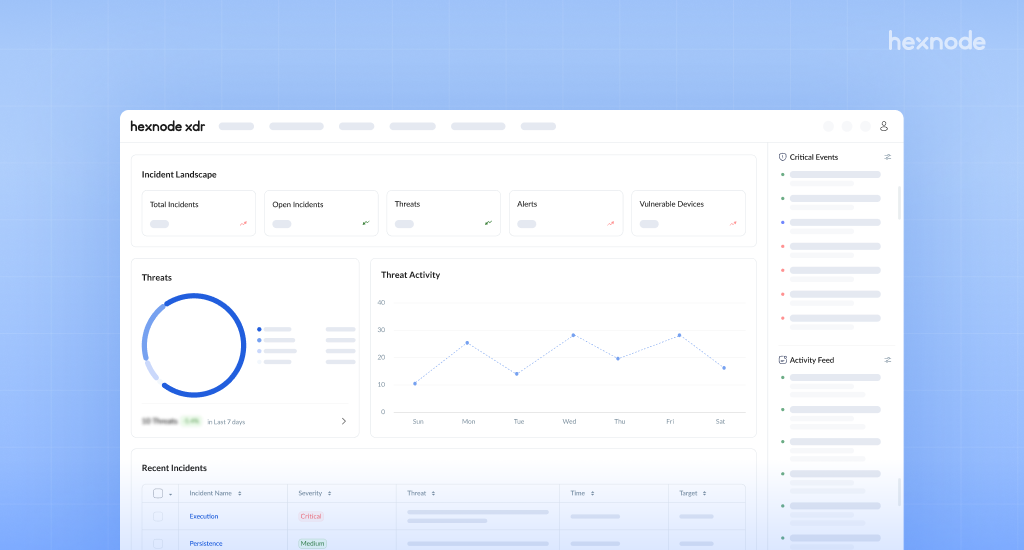
Task: Click the Activity Feed panel scrollbar
Action: [x=899, y=493]
